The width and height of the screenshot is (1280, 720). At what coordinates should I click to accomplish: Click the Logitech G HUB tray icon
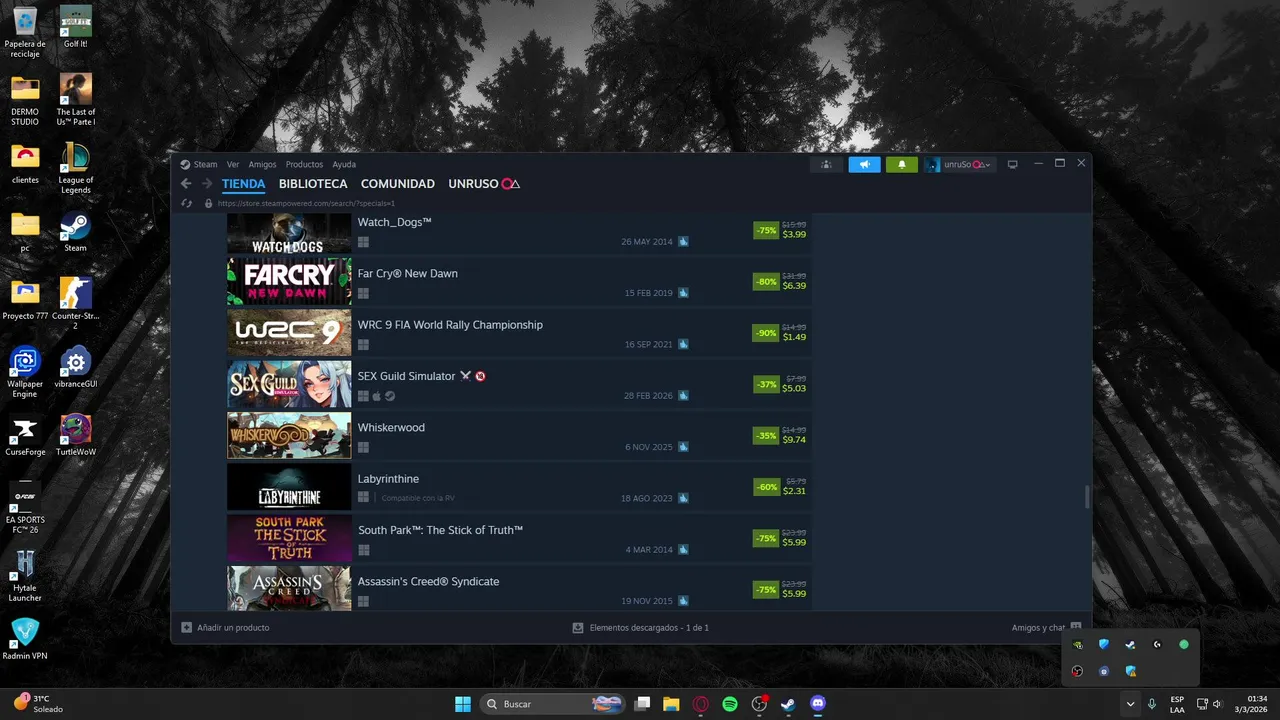click(1157, 645)
